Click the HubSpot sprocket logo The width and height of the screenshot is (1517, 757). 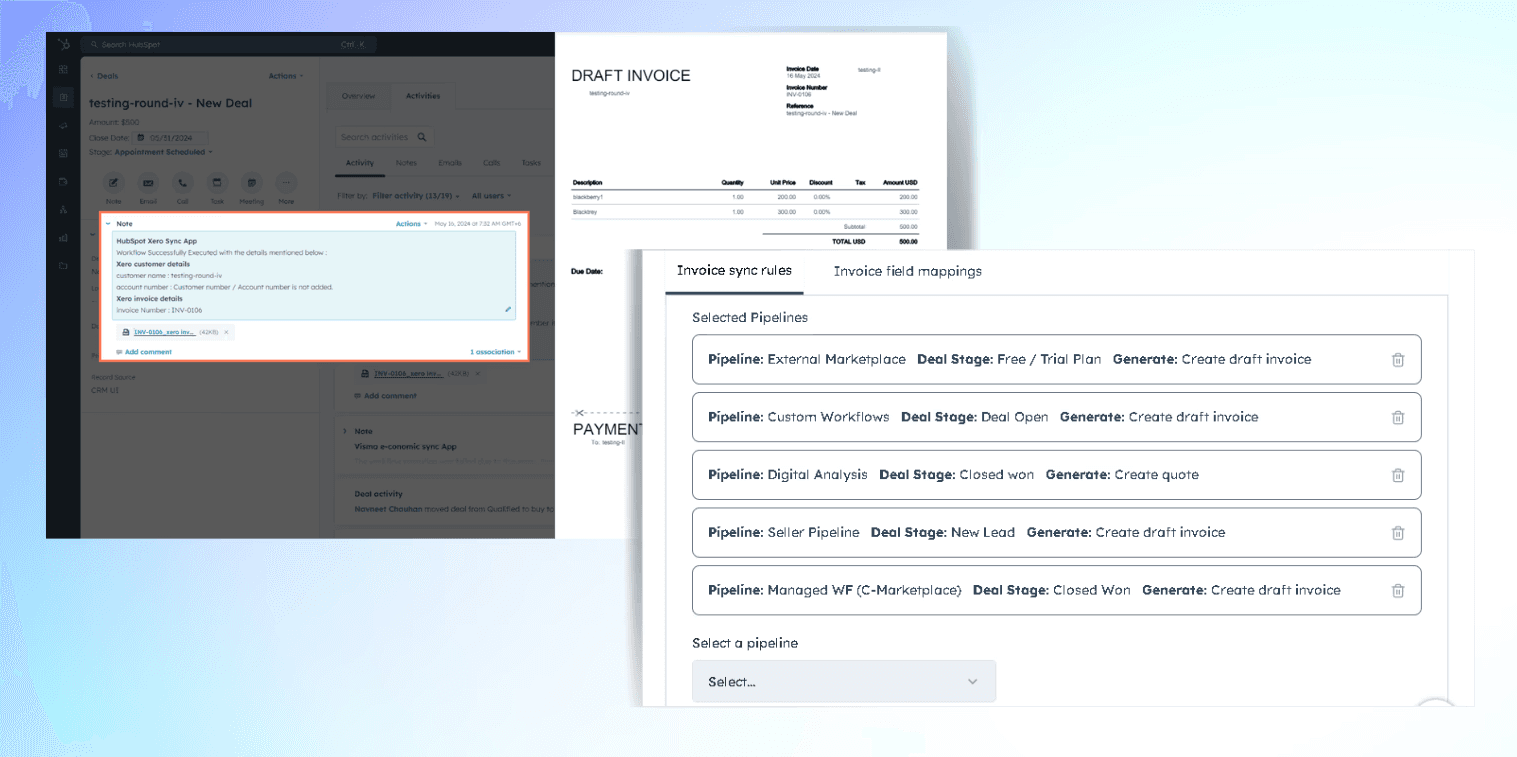64,45
